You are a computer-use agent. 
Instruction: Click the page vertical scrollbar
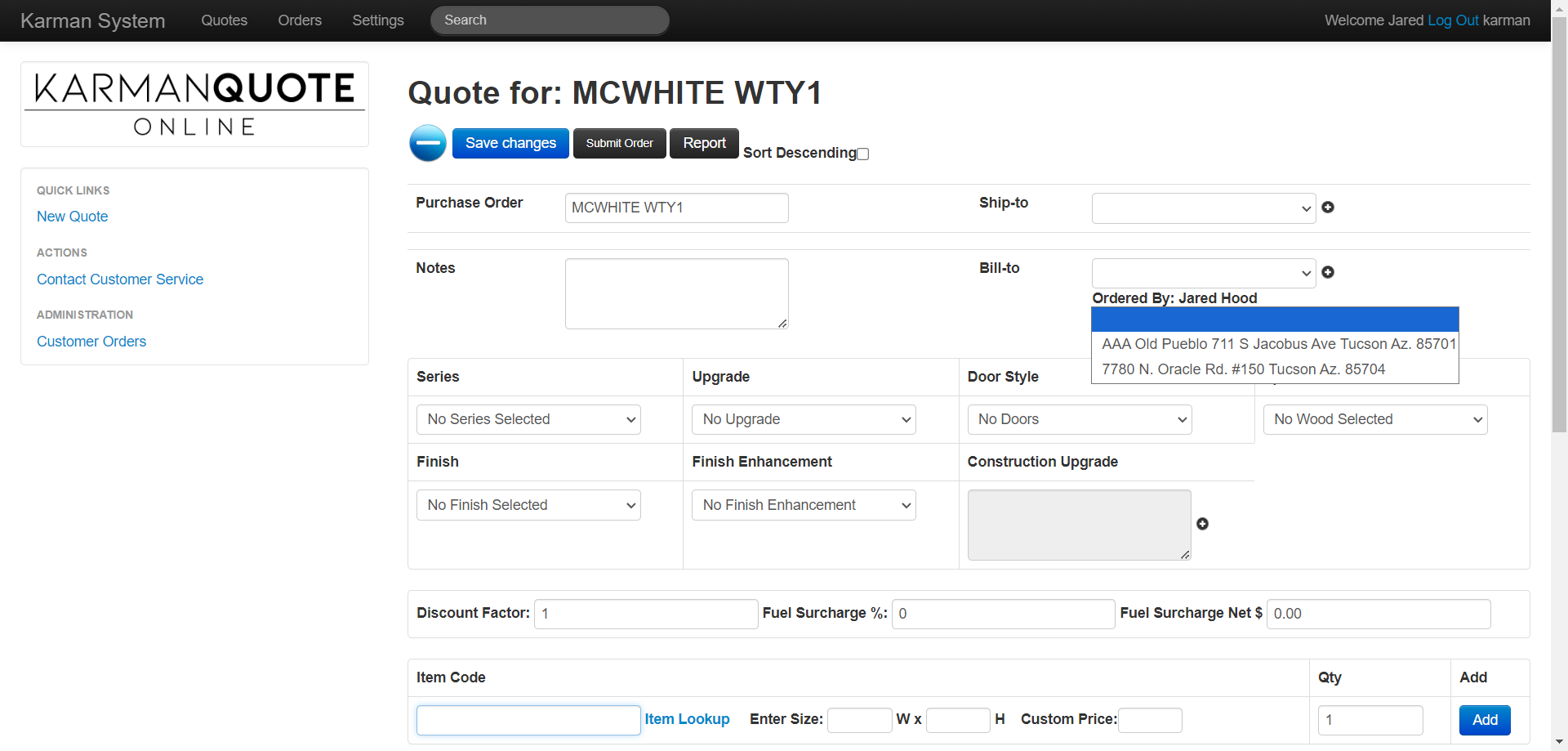tap(1559, 225)
